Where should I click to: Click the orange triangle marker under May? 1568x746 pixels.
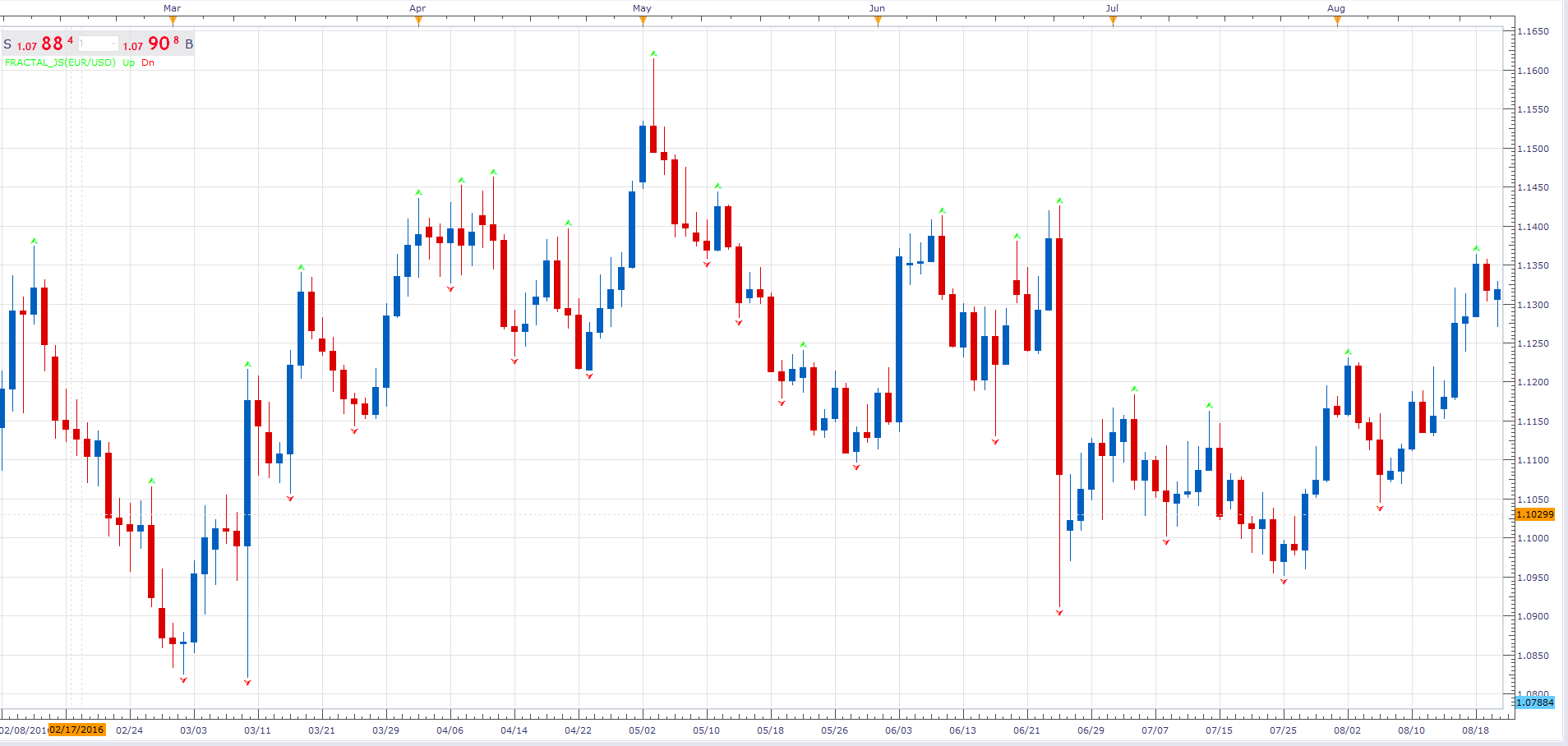[x=643, y=21]
